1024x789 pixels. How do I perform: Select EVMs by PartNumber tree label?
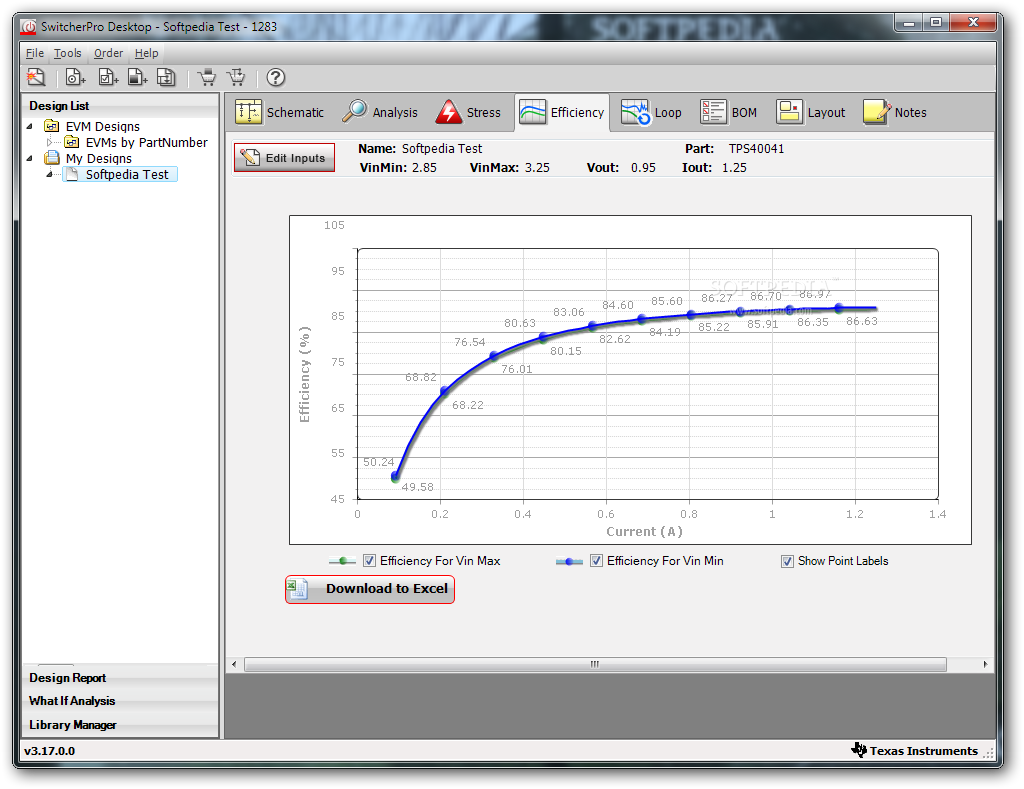pyautogui.click(x=146, y=142)
